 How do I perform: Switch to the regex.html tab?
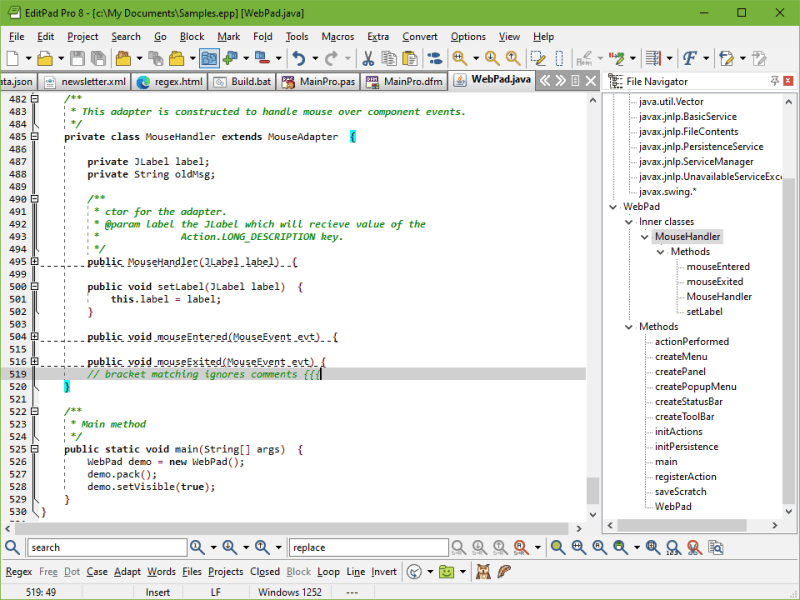pyautogui.click(x=169, y=82)
